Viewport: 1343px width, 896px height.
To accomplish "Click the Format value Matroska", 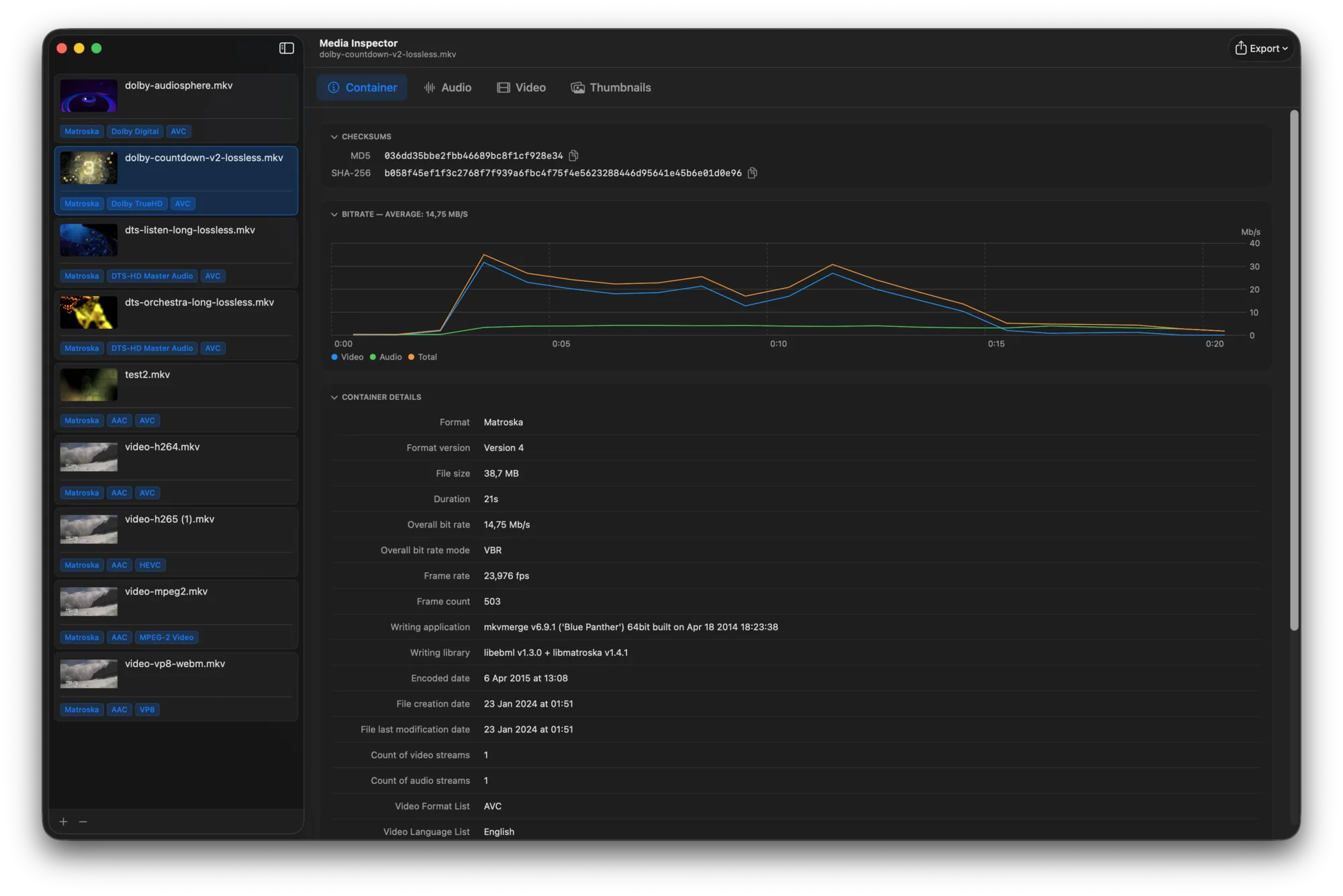I will [x=503, y=422].
